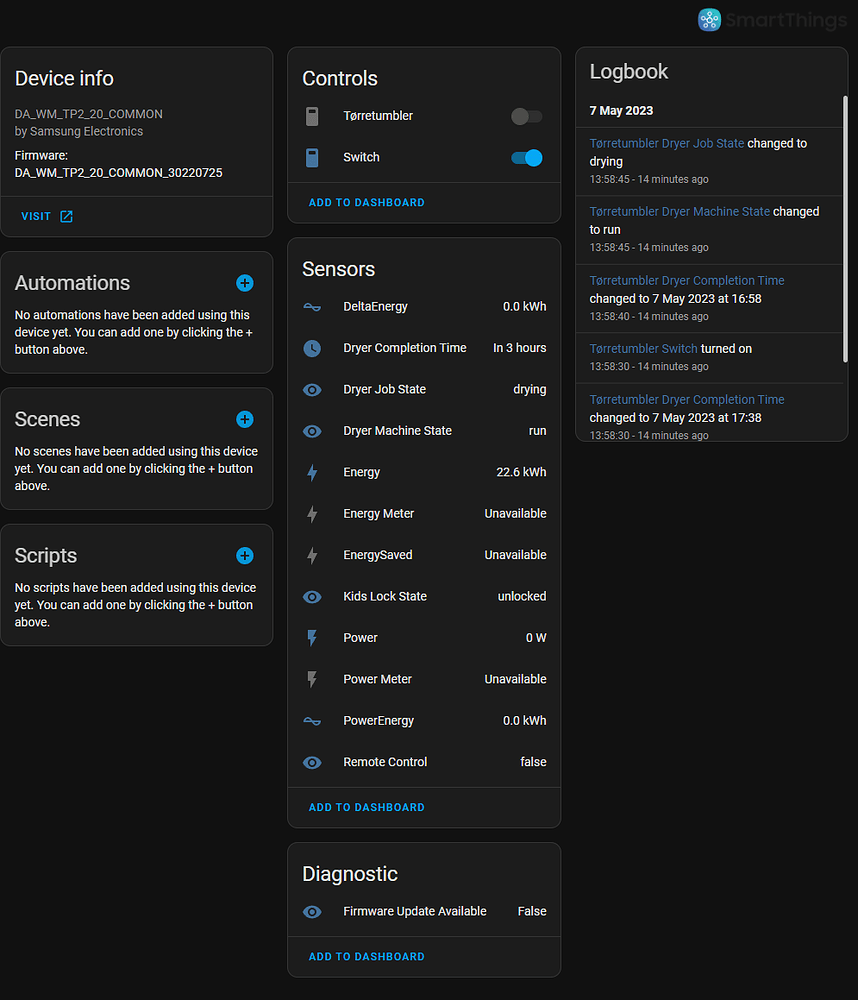This screenshot has width=858, height=1000.
Task: Open Tørretumbler Switch logbook entry link
Action: click(643, 349)
